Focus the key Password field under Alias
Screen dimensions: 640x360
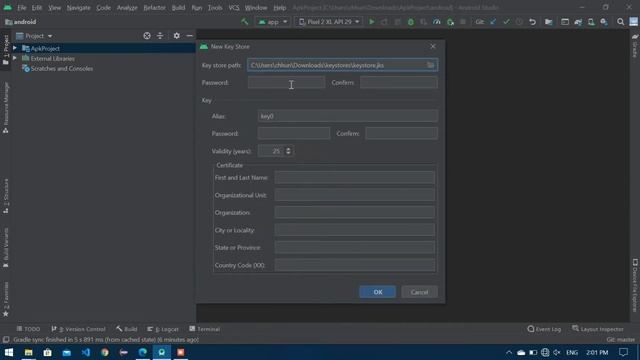tap(294, 133)
